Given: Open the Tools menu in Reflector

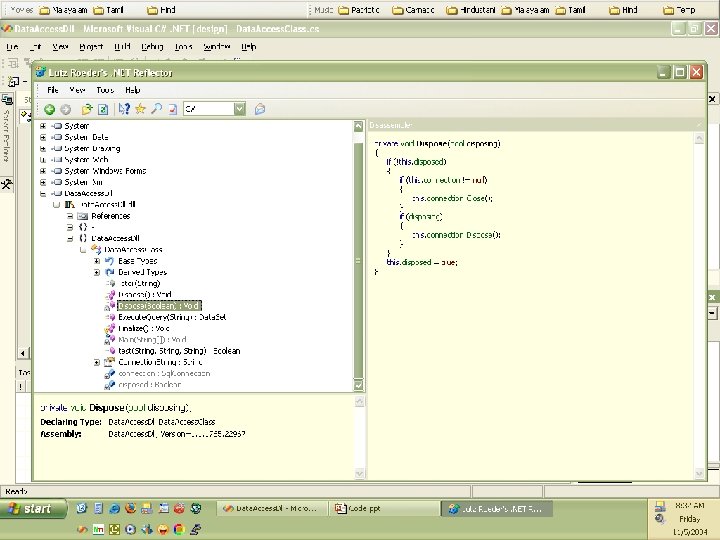Looking at the screenshot, I should point(104,90).
